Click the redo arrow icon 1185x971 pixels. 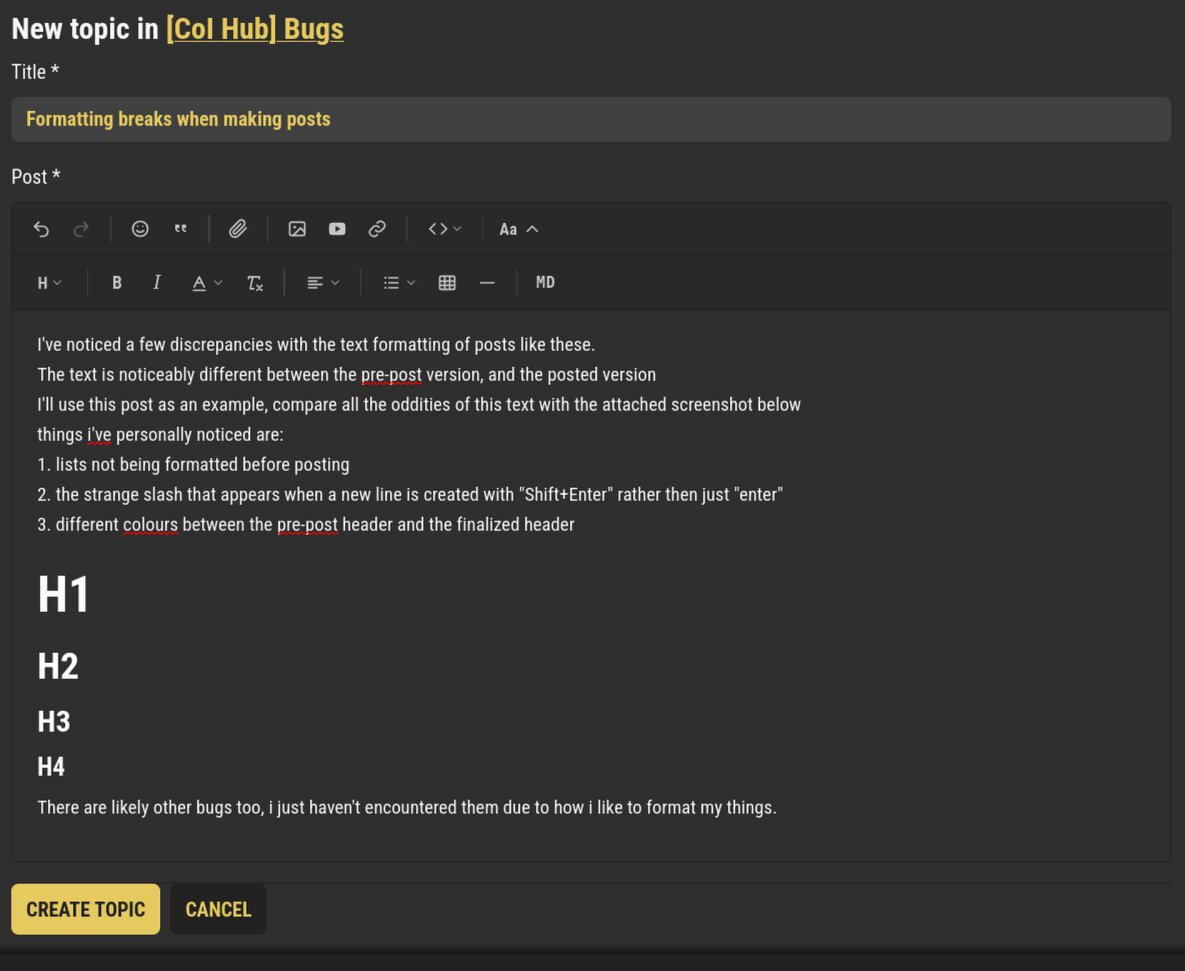[81, 229]
